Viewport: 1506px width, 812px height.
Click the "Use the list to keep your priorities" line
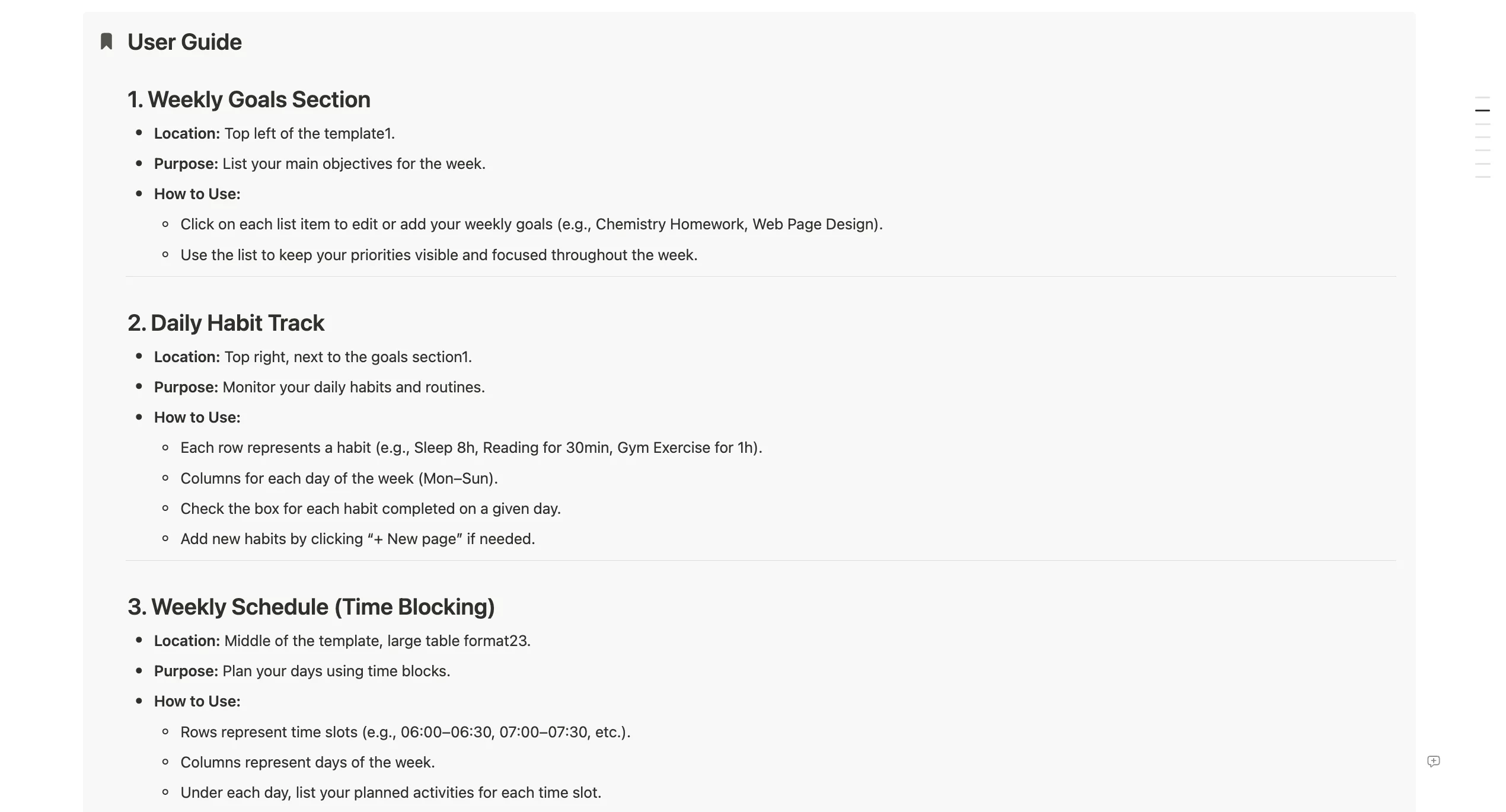439,255
